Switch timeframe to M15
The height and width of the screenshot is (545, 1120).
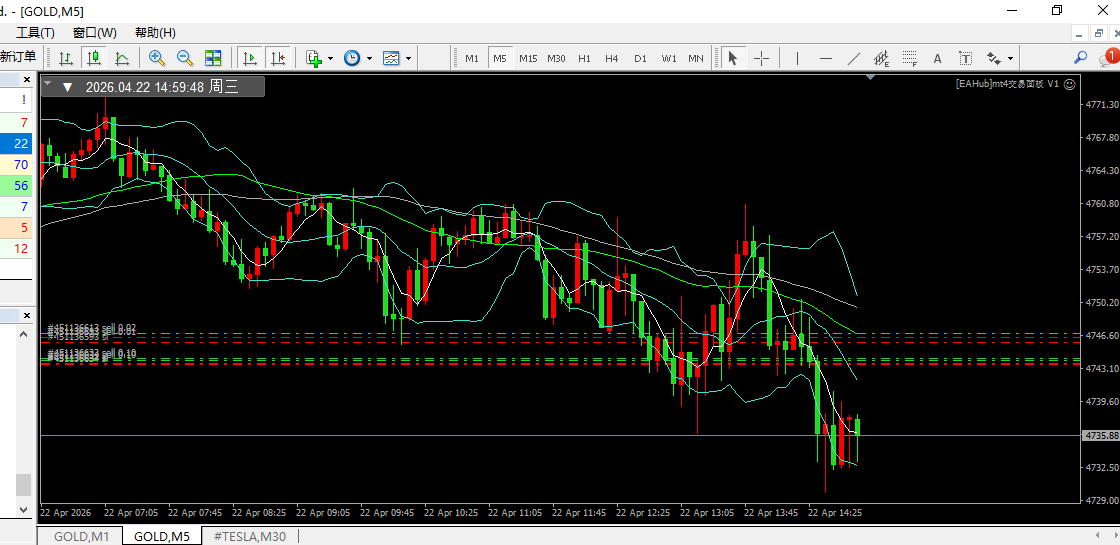coord(528,59)
